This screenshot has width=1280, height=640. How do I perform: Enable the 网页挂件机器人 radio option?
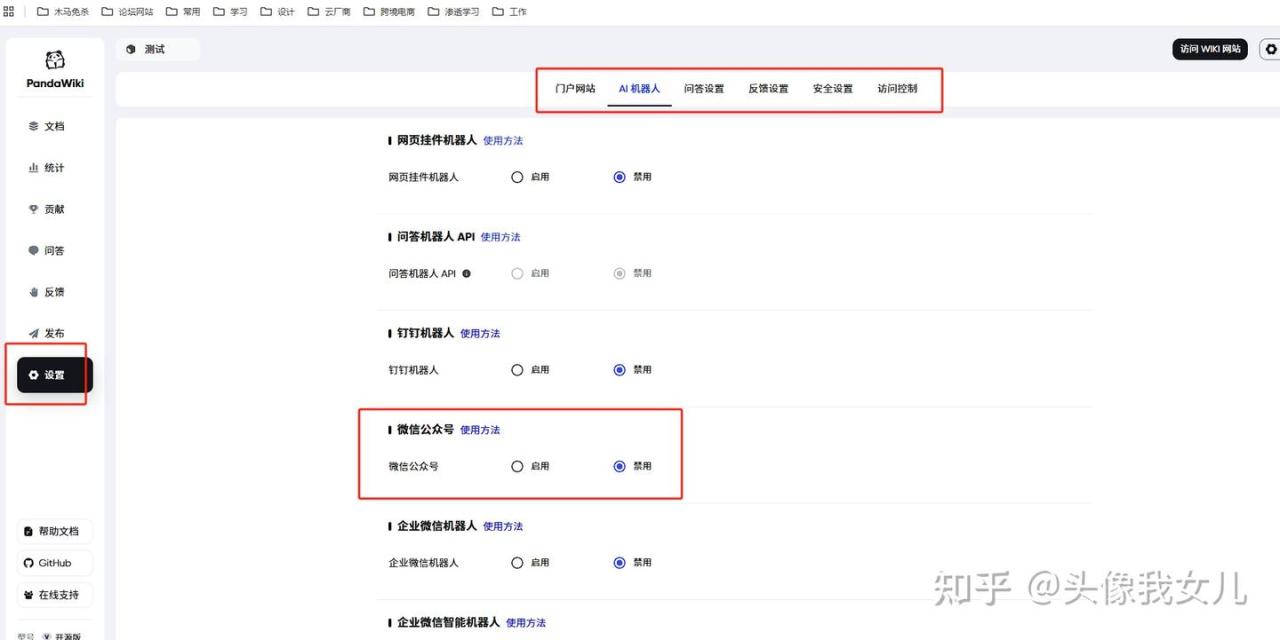click(517, 177)
